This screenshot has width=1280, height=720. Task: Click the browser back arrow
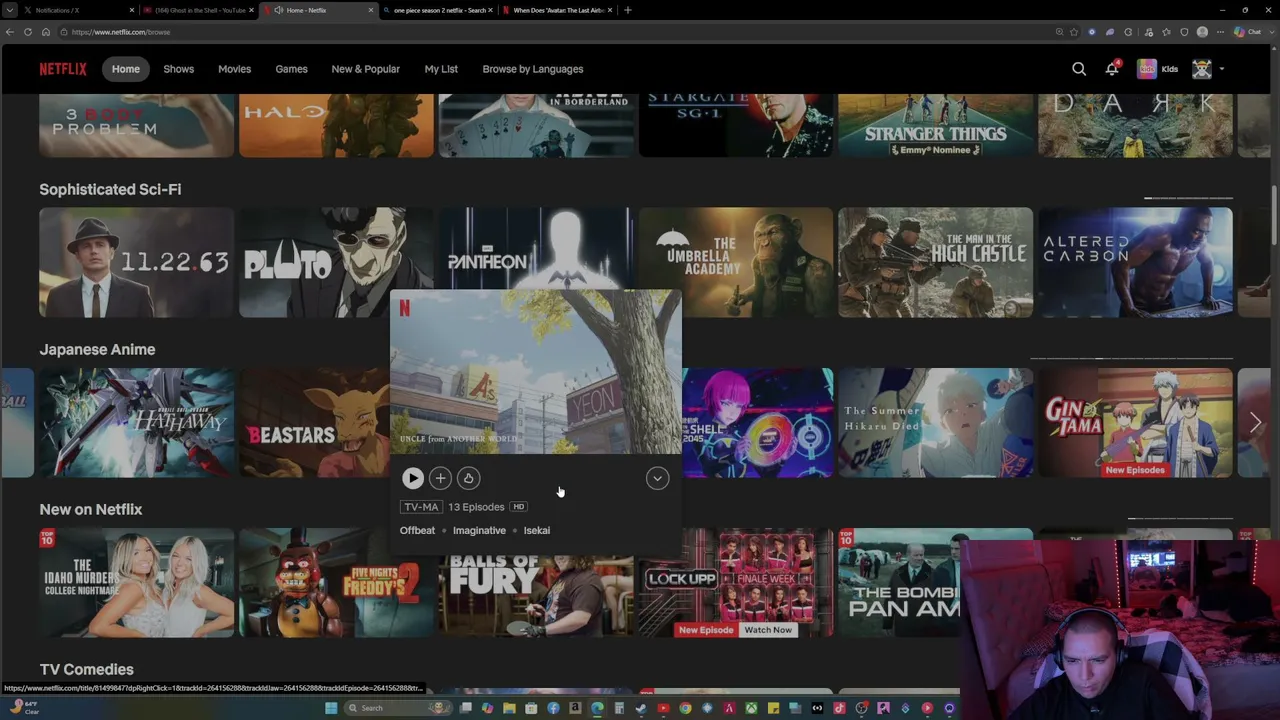(10, 32)
